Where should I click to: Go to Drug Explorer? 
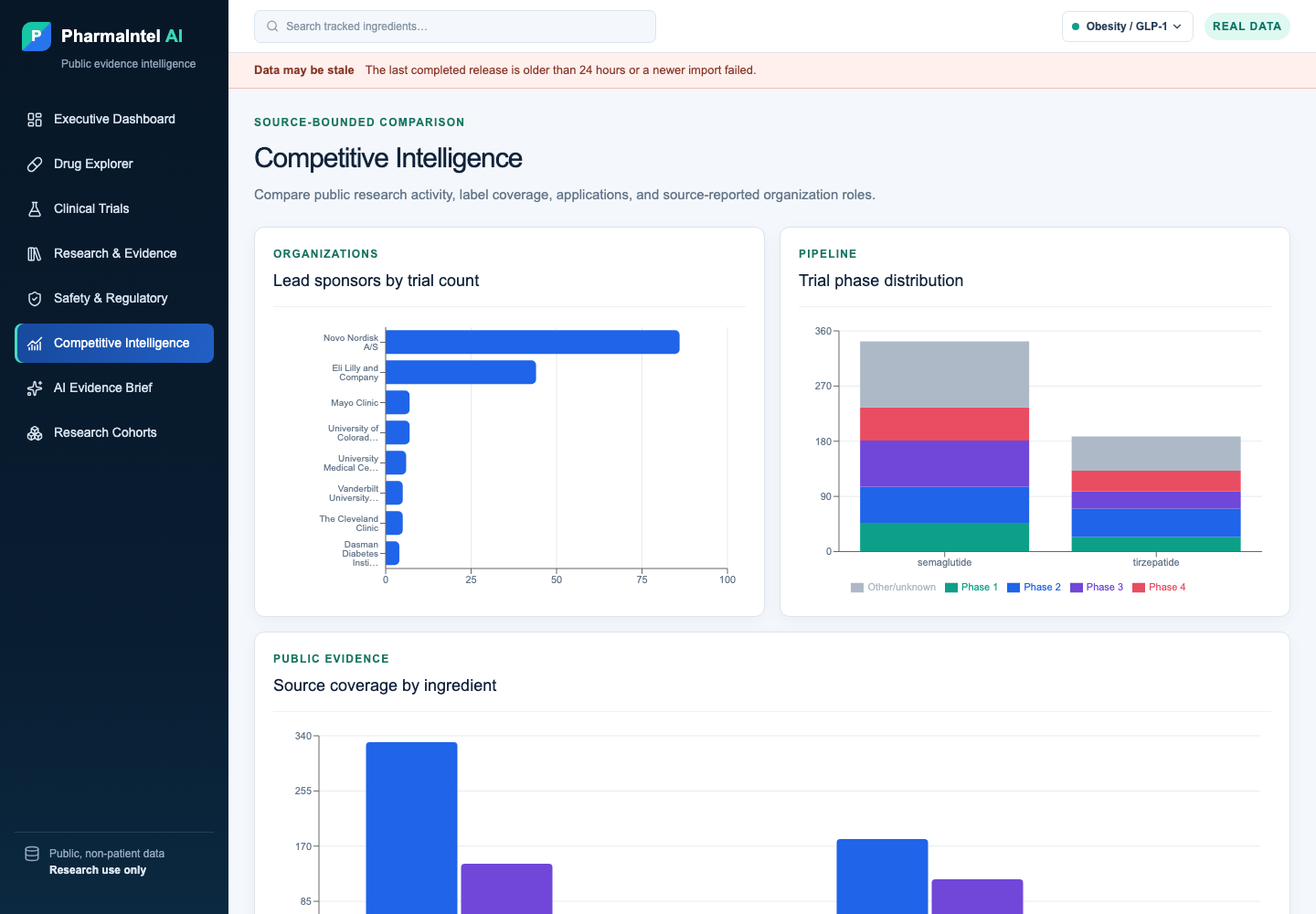point(114,165)
